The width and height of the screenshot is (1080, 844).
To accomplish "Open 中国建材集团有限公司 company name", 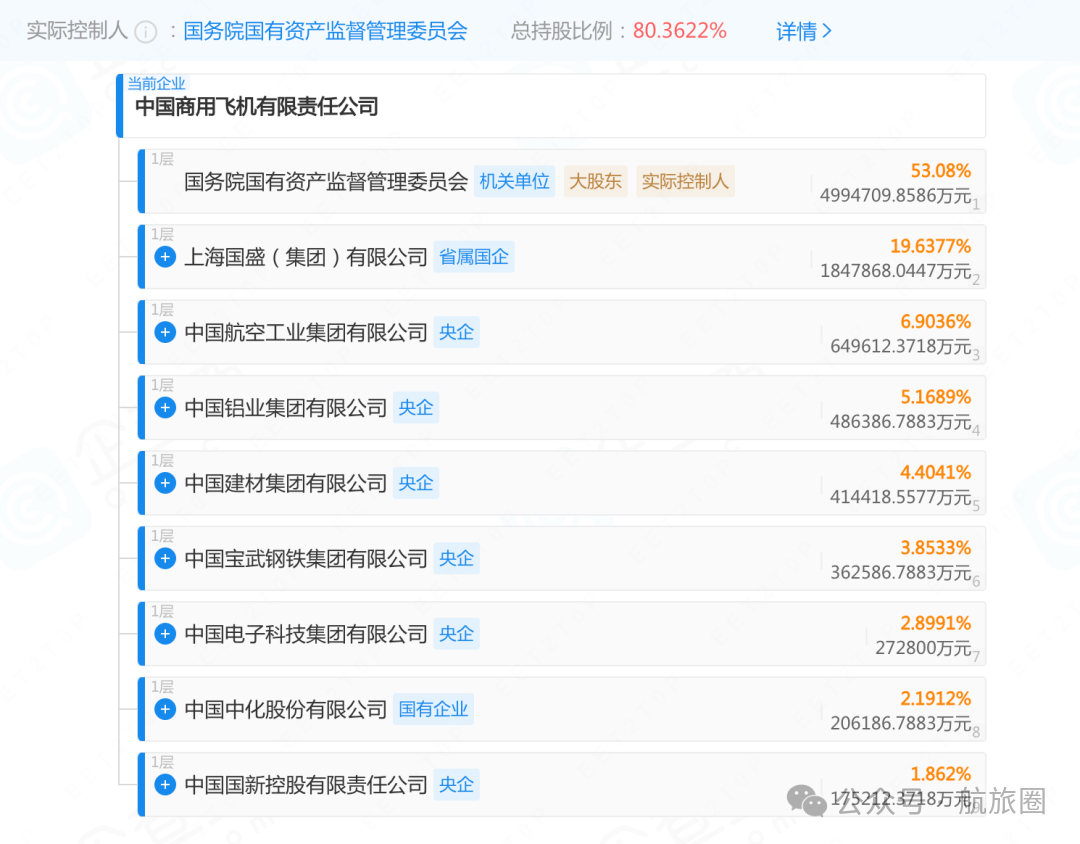I will tap(286, 483).
